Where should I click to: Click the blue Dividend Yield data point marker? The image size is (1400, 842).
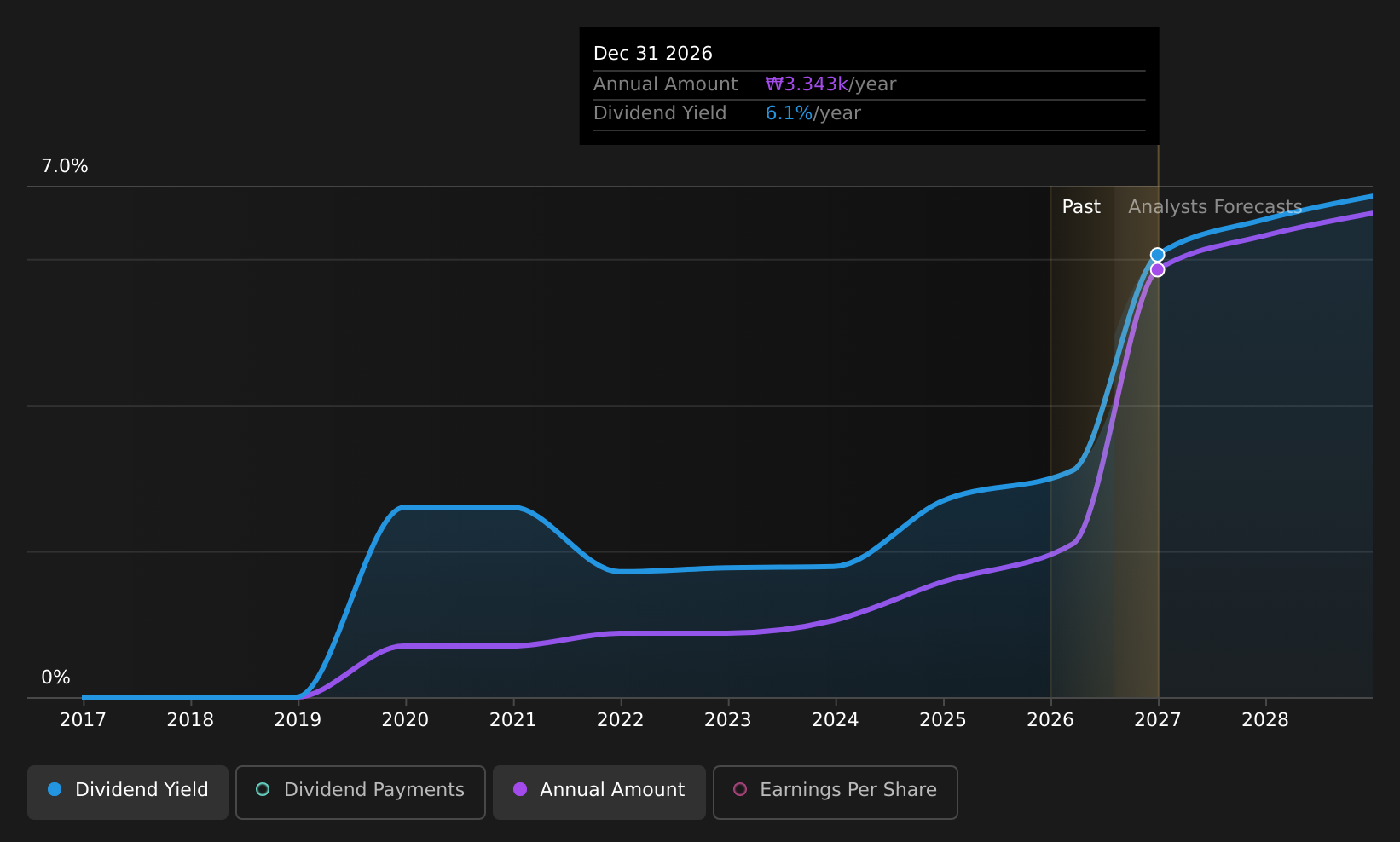1157,255
